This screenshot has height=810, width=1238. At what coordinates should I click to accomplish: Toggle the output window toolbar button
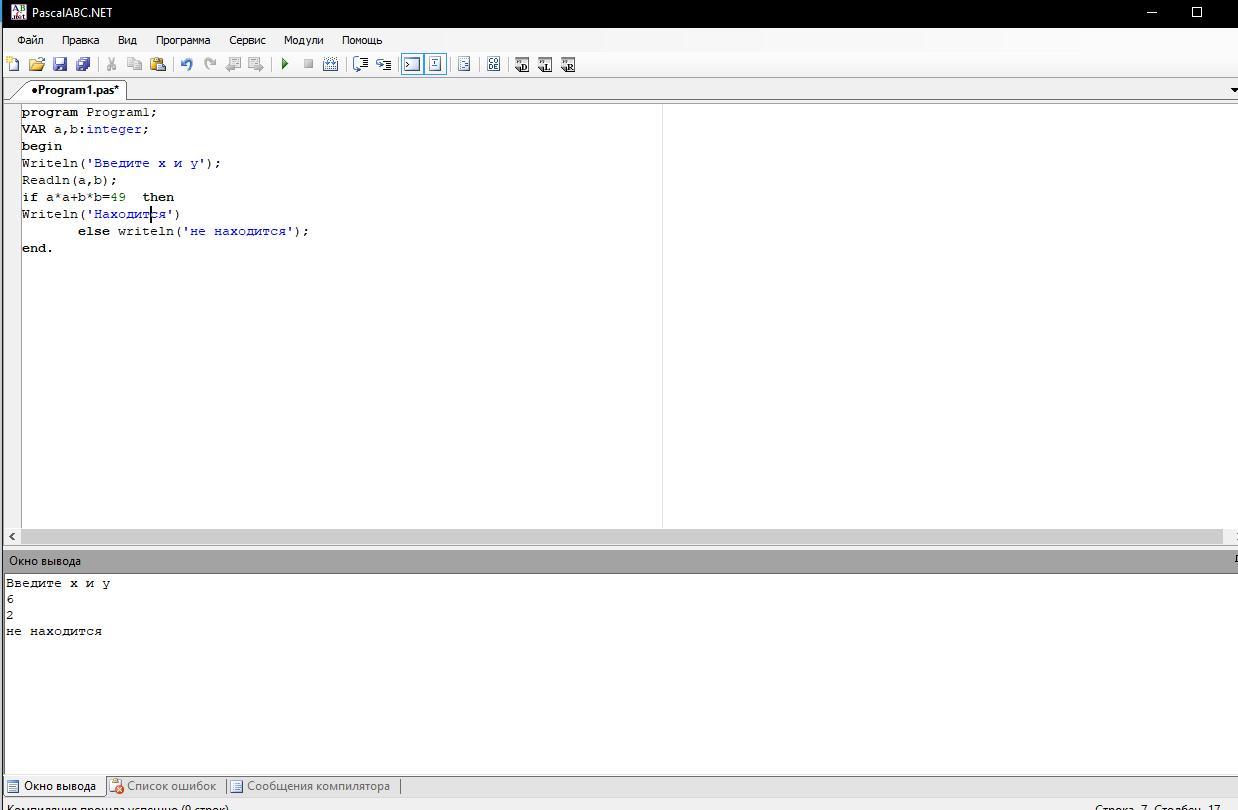pos(412,64)
